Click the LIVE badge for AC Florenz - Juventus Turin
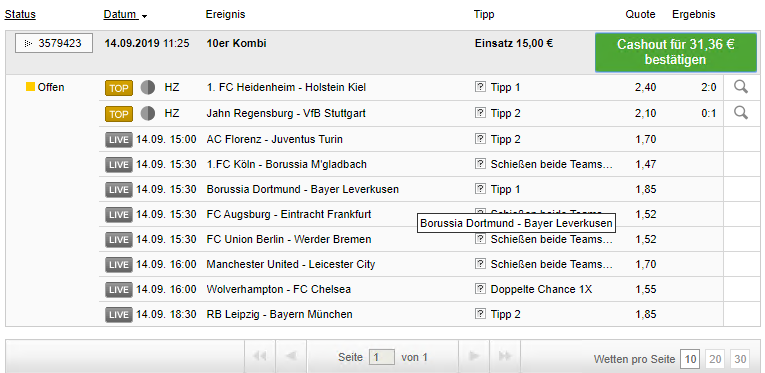The height and width of the screenshot is (373, 765). [119, 139]
